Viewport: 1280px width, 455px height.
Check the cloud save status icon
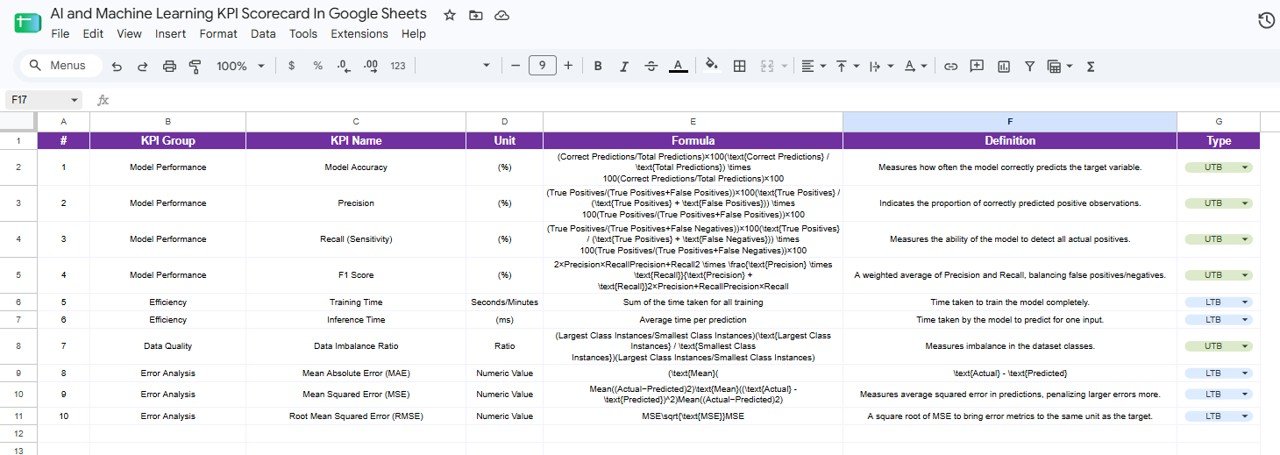[502, 15]
